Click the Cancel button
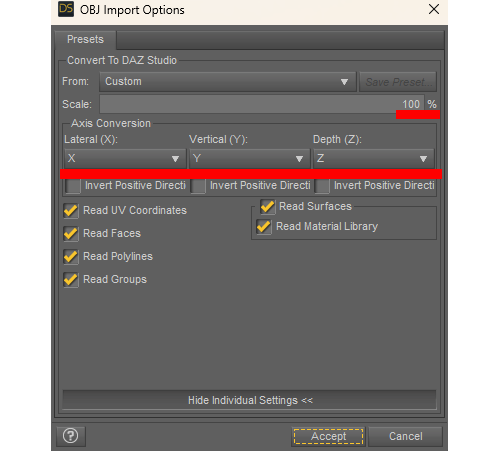Viewport: 500px width, 451px height. click(x=405, y=436)
